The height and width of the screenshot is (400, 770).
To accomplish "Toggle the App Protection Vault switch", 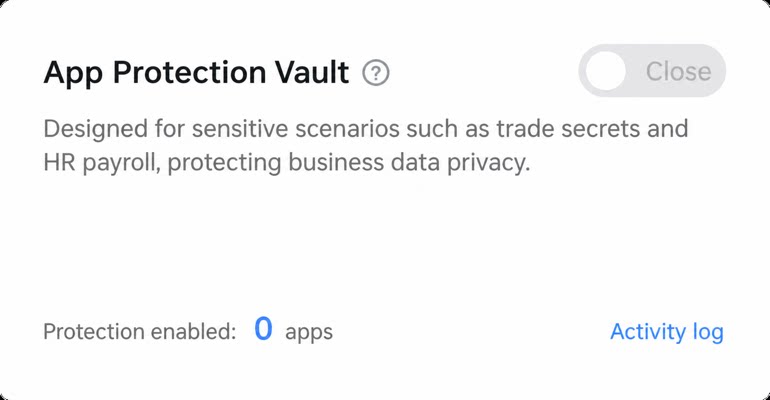I will (x=652, y=71).
